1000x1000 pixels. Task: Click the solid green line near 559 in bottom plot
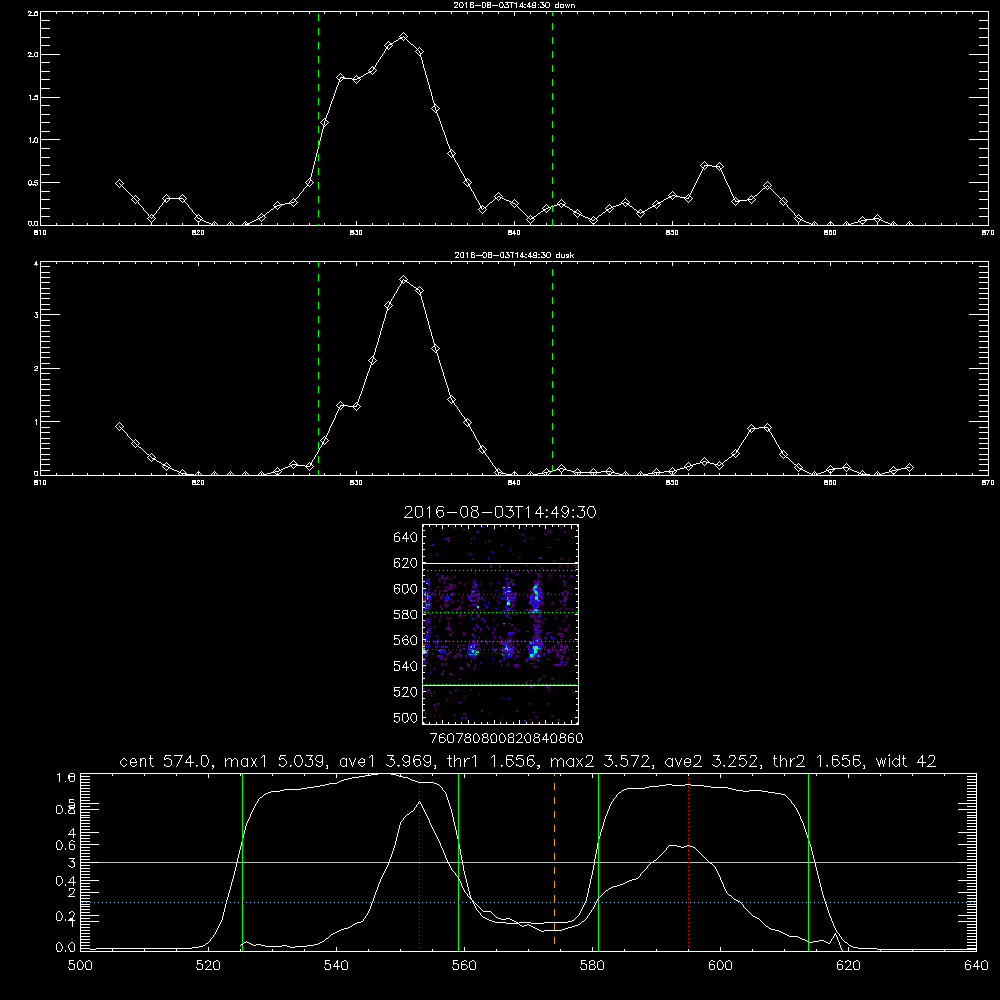click(x=459, y=861)
